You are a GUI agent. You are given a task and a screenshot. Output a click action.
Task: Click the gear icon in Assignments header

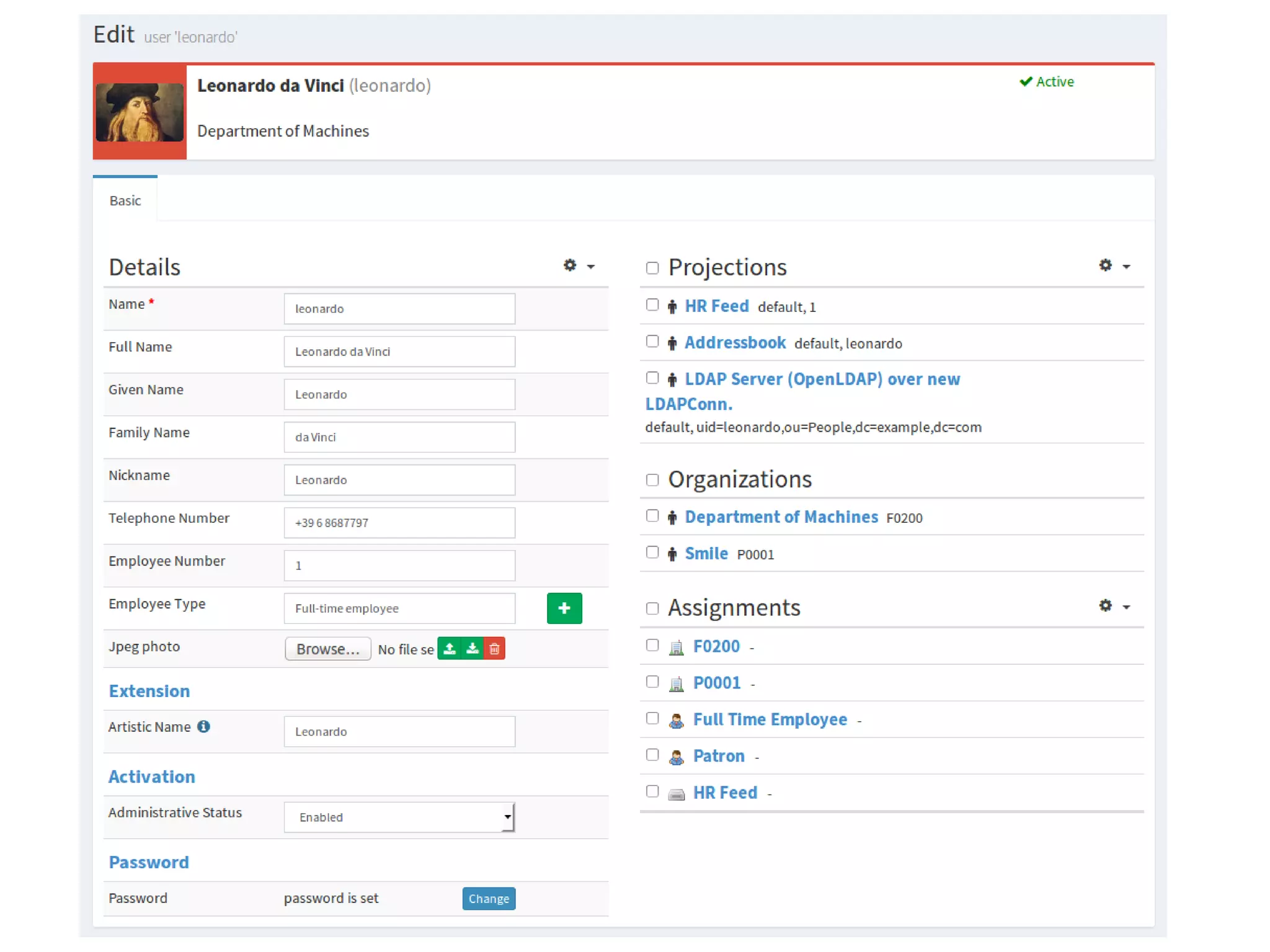tap(1105, 605)
